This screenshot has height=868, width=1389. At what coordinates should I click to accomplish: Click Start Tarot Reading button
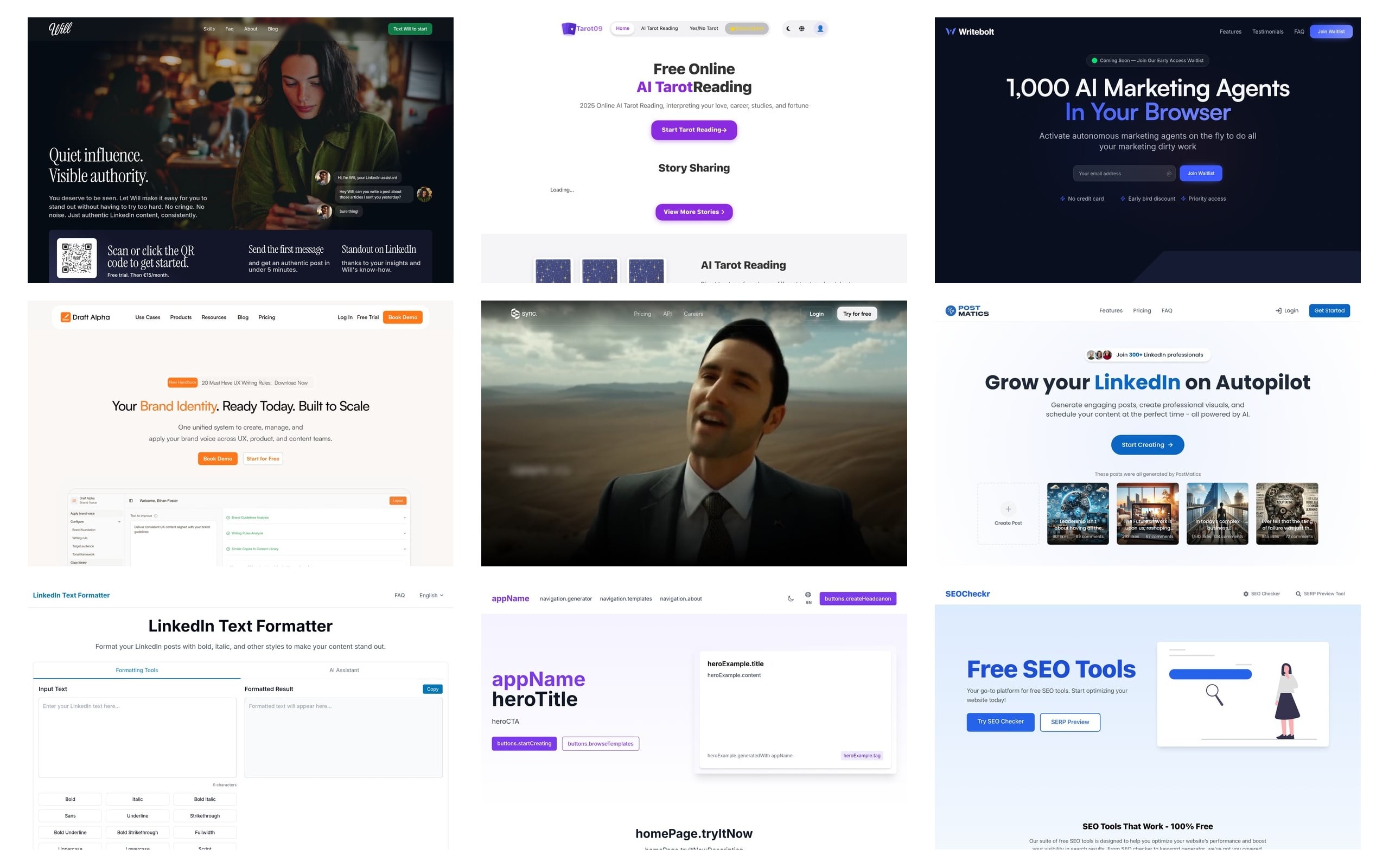(x=693, y=130)
